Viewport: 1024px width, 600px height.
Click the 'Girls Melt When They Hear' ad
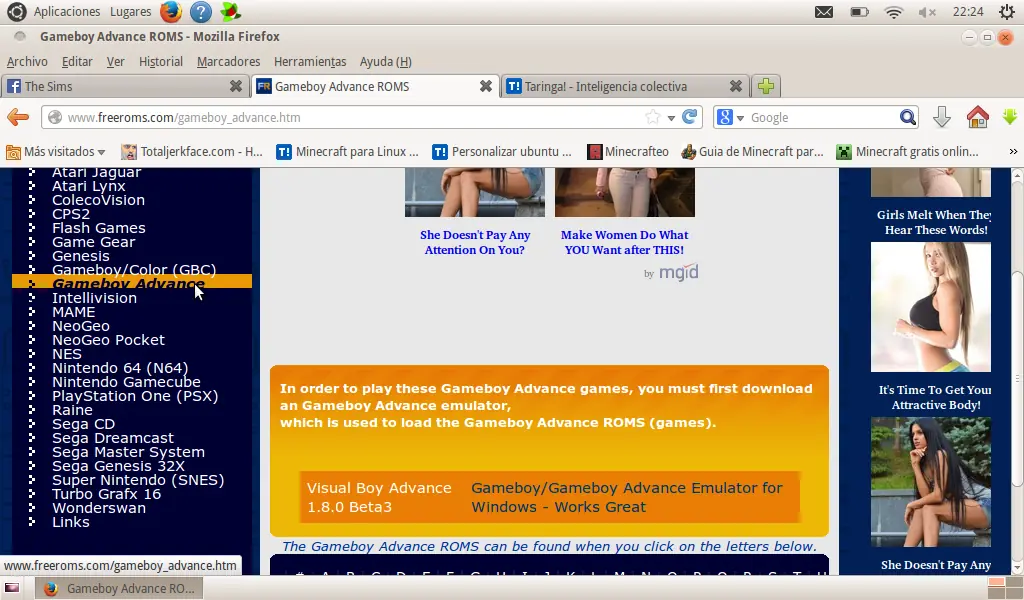(x=934, y=222)
